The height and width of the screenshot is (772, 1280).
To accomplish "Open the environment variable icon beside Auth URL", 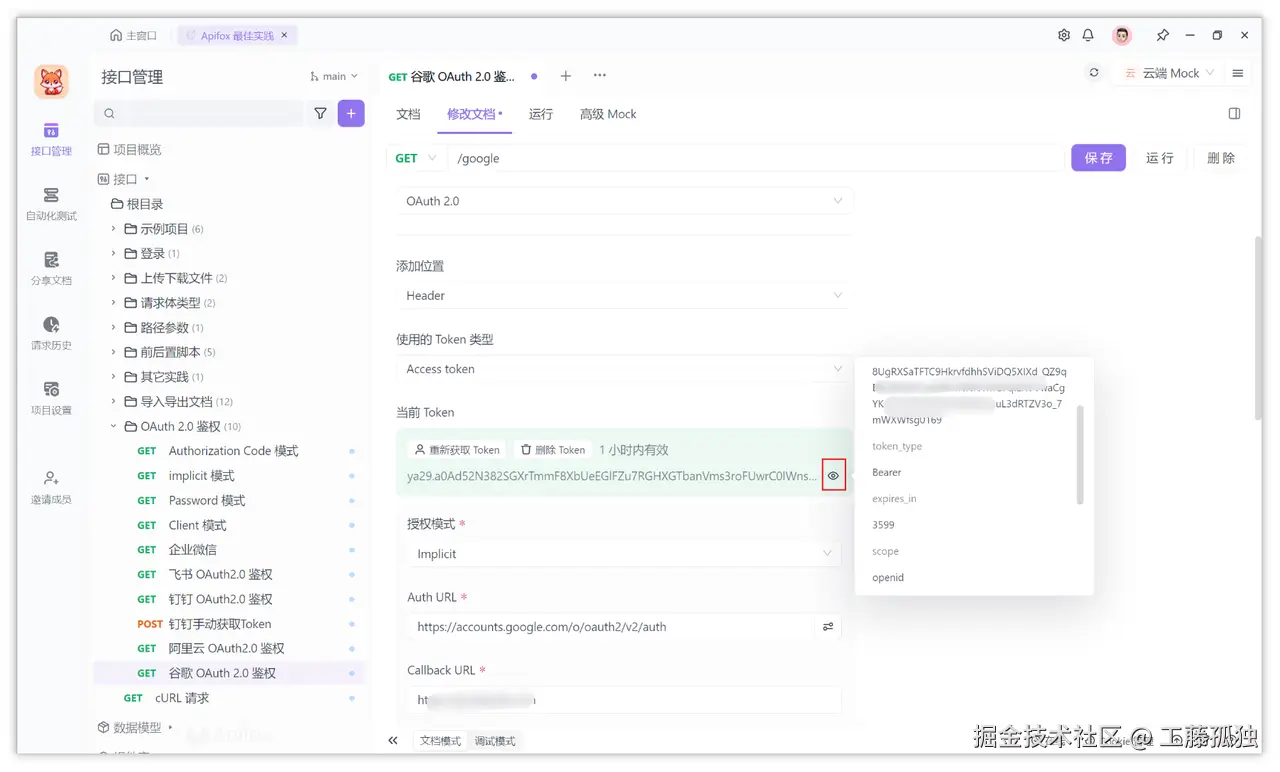I will pos(827,626).
